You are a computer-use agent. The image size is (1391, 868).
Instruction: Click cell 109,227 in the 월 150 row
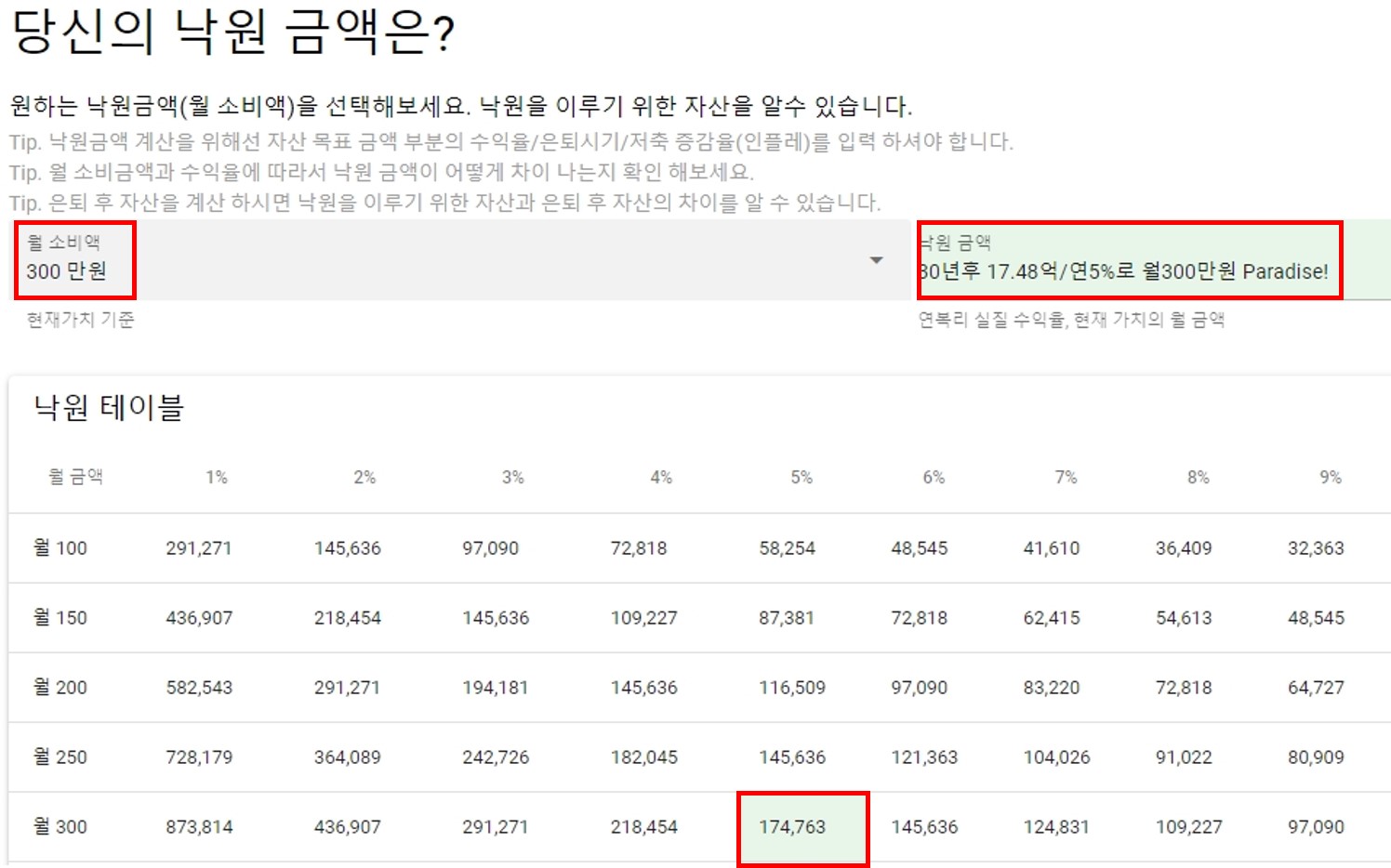[643, 618]
